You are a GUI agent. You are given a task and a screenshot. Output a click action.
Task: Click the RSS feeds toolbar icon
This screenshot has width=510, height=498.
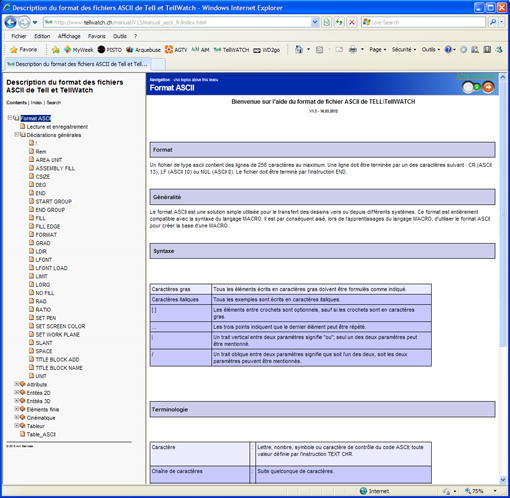(x=319, y=50)
